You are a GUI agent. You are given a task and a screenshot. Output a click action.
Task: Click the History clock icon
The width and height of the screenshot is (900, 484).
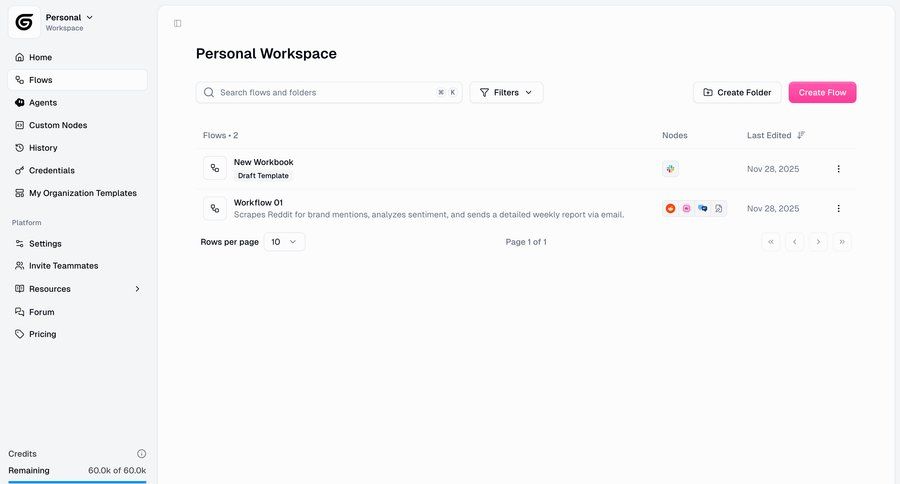click(20, 148)
